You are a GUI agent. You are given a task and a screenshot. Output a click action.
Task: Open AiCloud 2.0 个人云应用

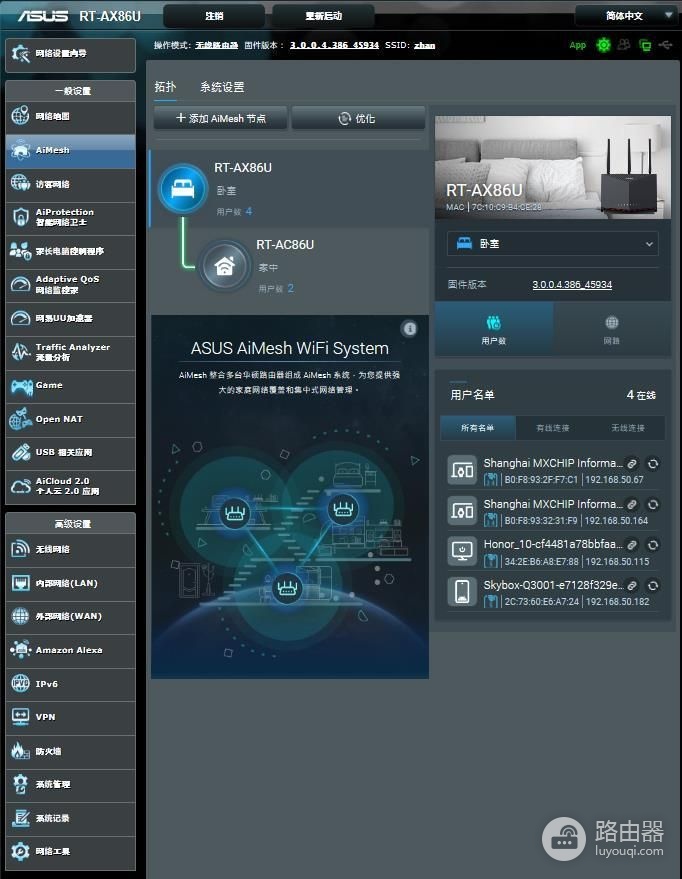click(71, 487)
